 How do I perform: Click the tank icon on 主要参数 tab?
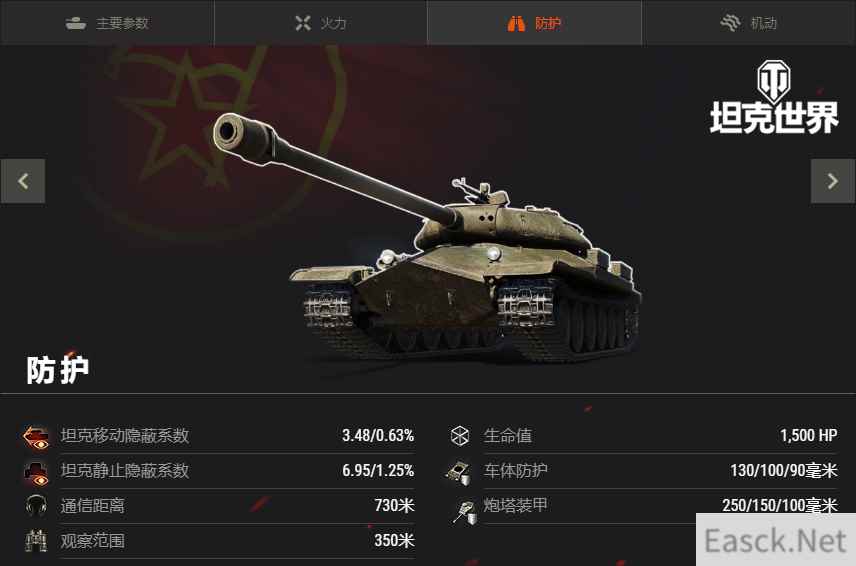[x=76, y=23]
